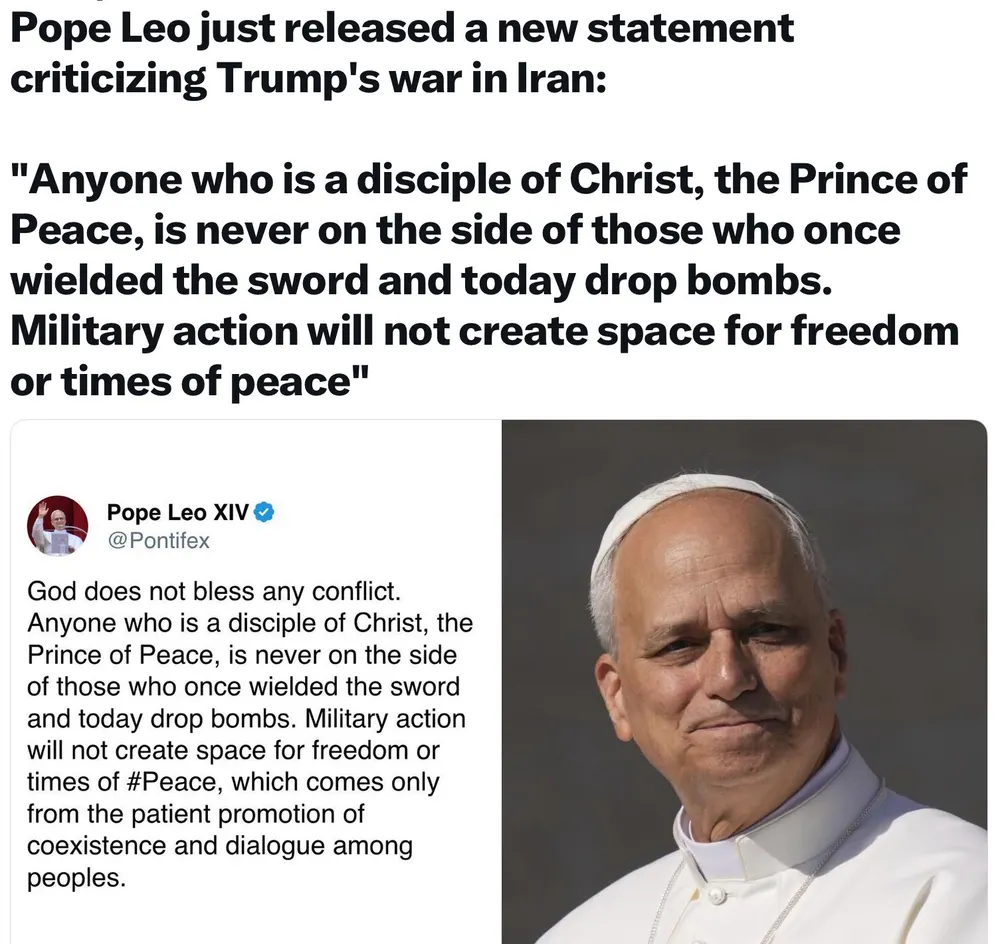Click the 'Pope Leo just released' headline line
The image size is (1000, 944).
[x=402, y=29]
